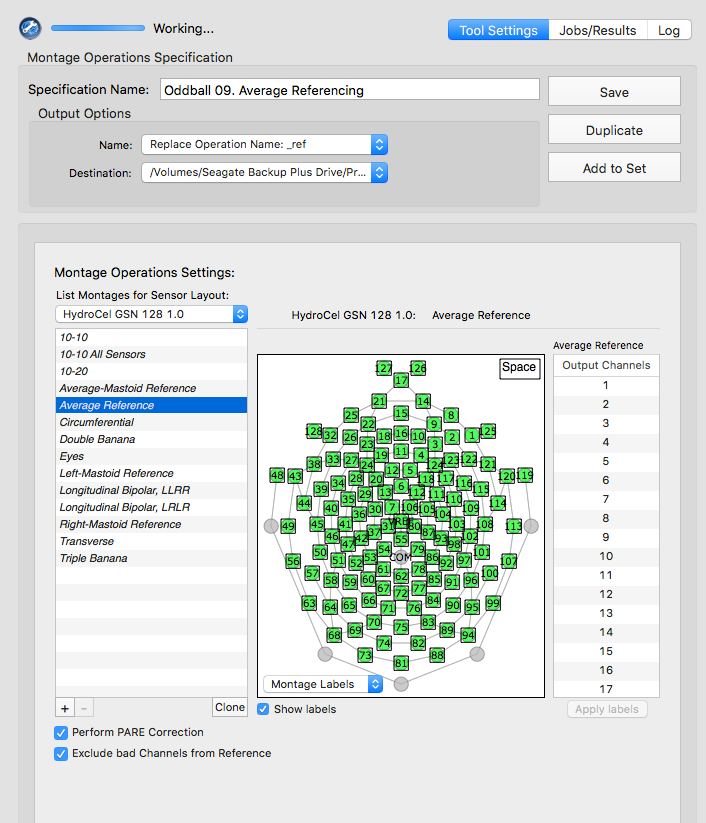Click the tool wrench icon beside Working
Viewport: 706px width, 823px height.
coord(30,28)
